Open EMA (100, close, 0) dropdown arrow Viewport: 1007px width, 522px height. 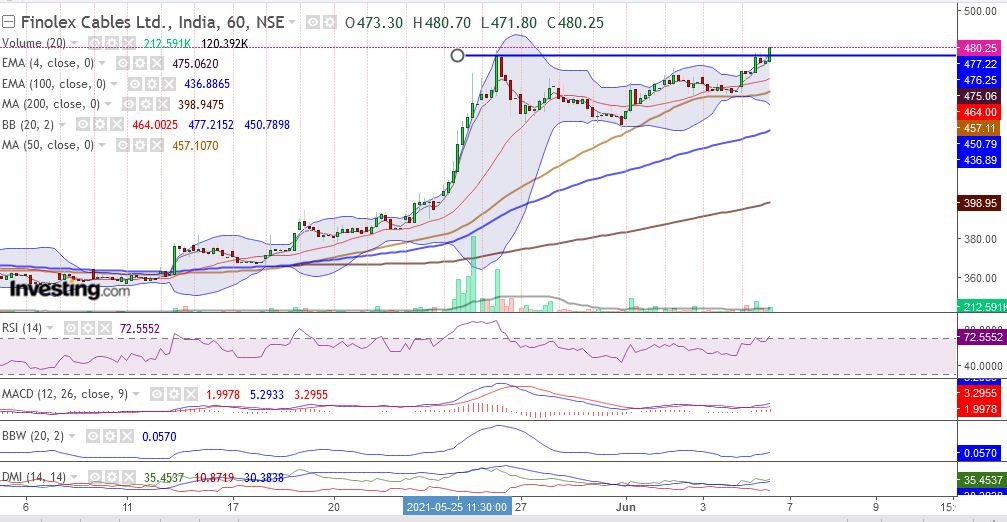tap(114, 84)
